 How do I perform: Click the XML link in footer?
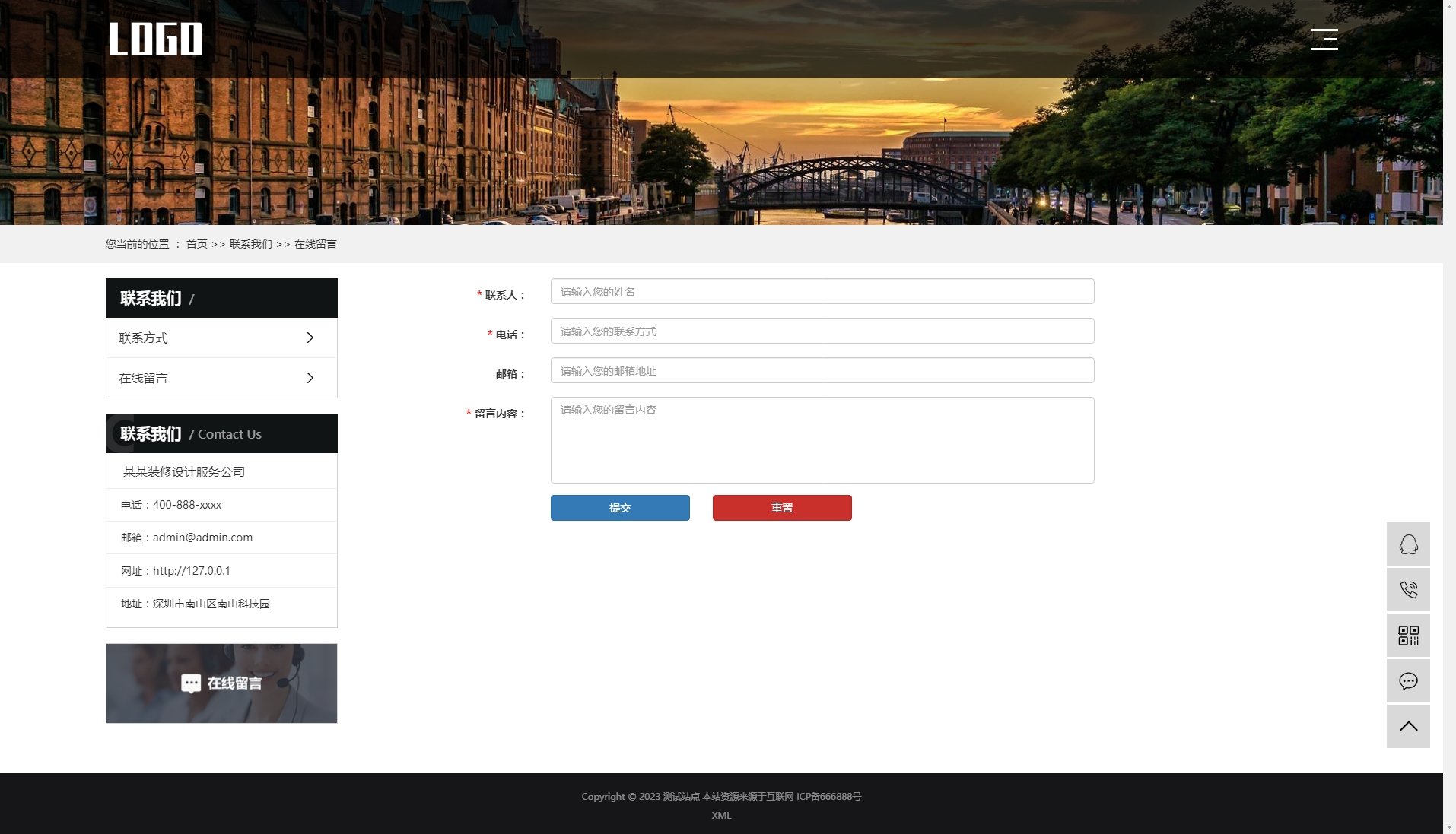tap(721, 816)
